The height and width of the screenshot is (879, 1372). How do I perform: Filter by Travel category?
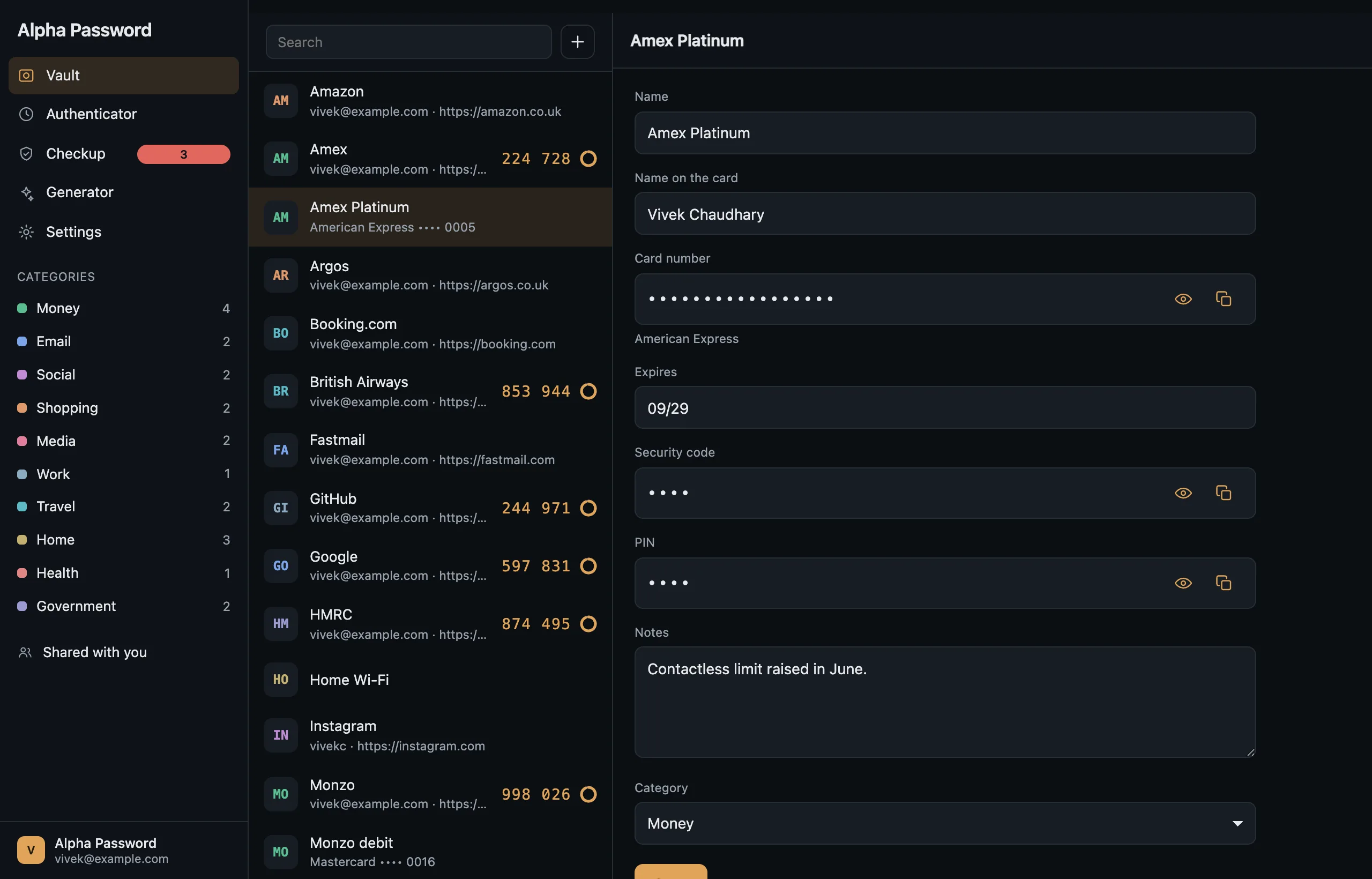point(123,507)
